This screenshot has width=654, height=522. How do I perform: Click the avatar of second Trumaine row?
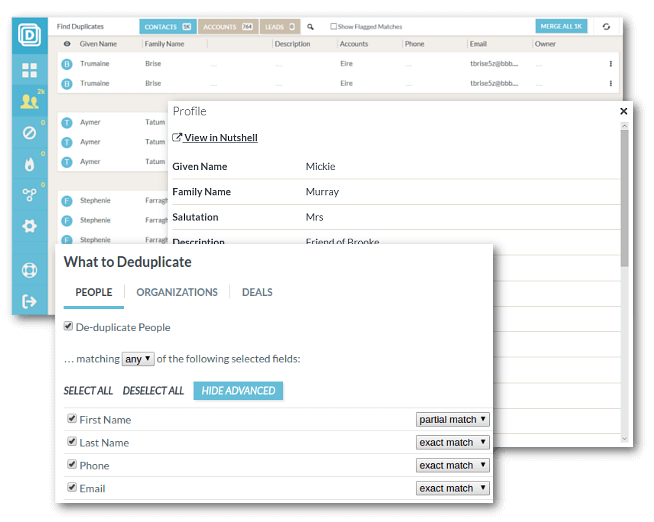(x=67, y=84)
